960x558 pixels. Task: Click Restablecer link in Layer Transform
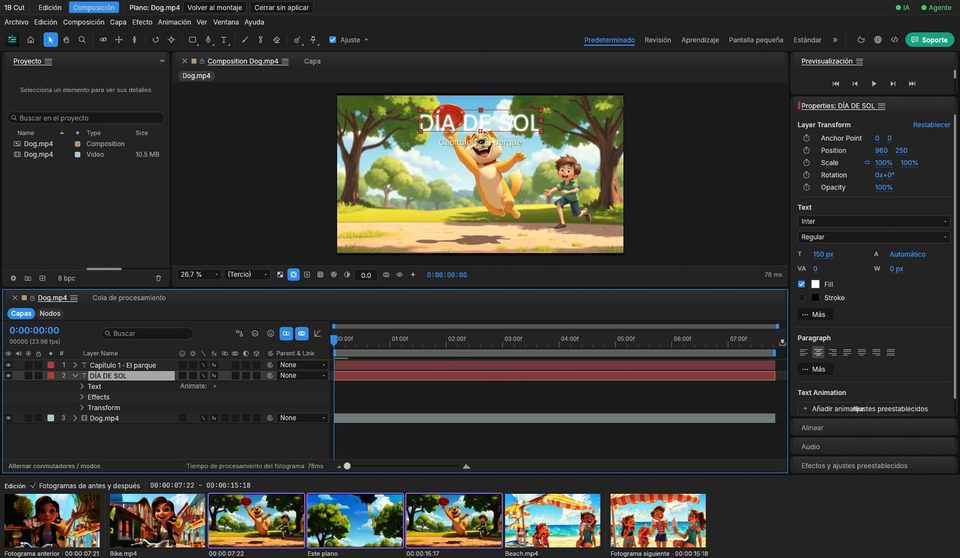coord(931,125)
